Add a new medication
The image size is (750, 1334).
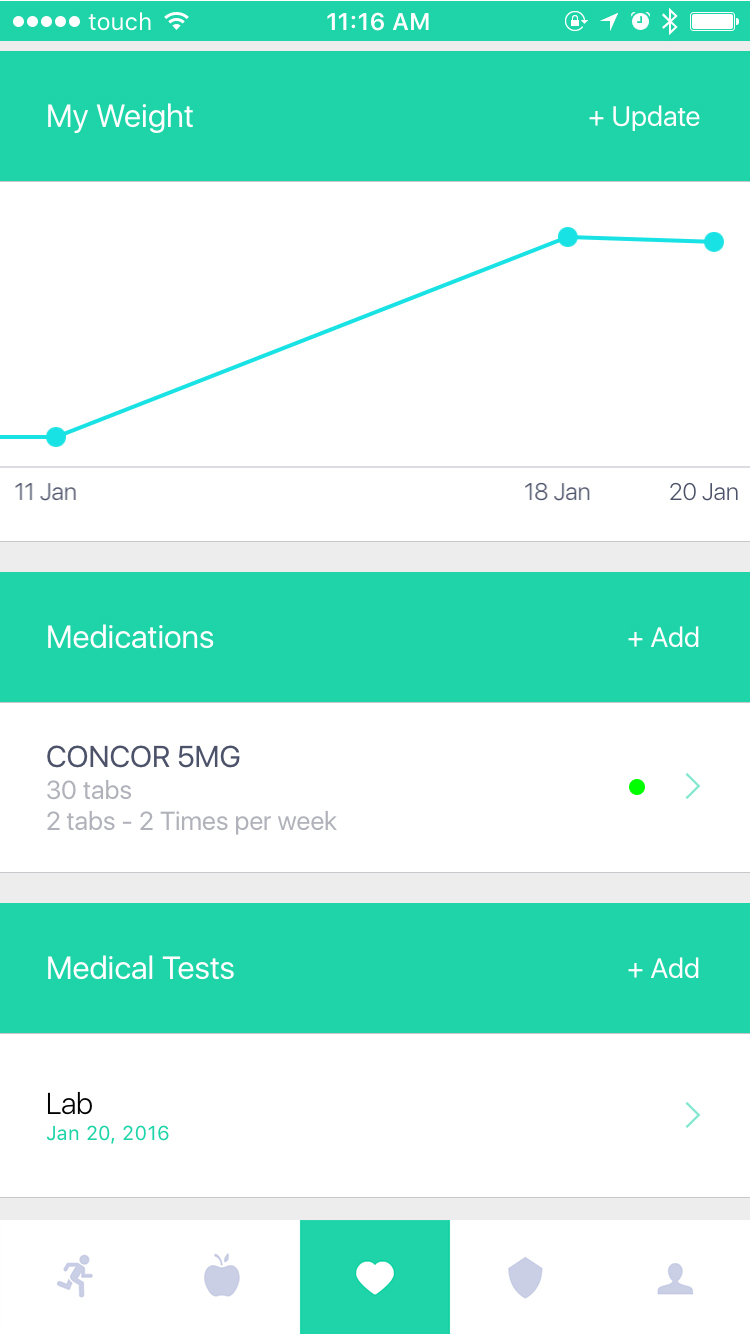coord(663,638)
